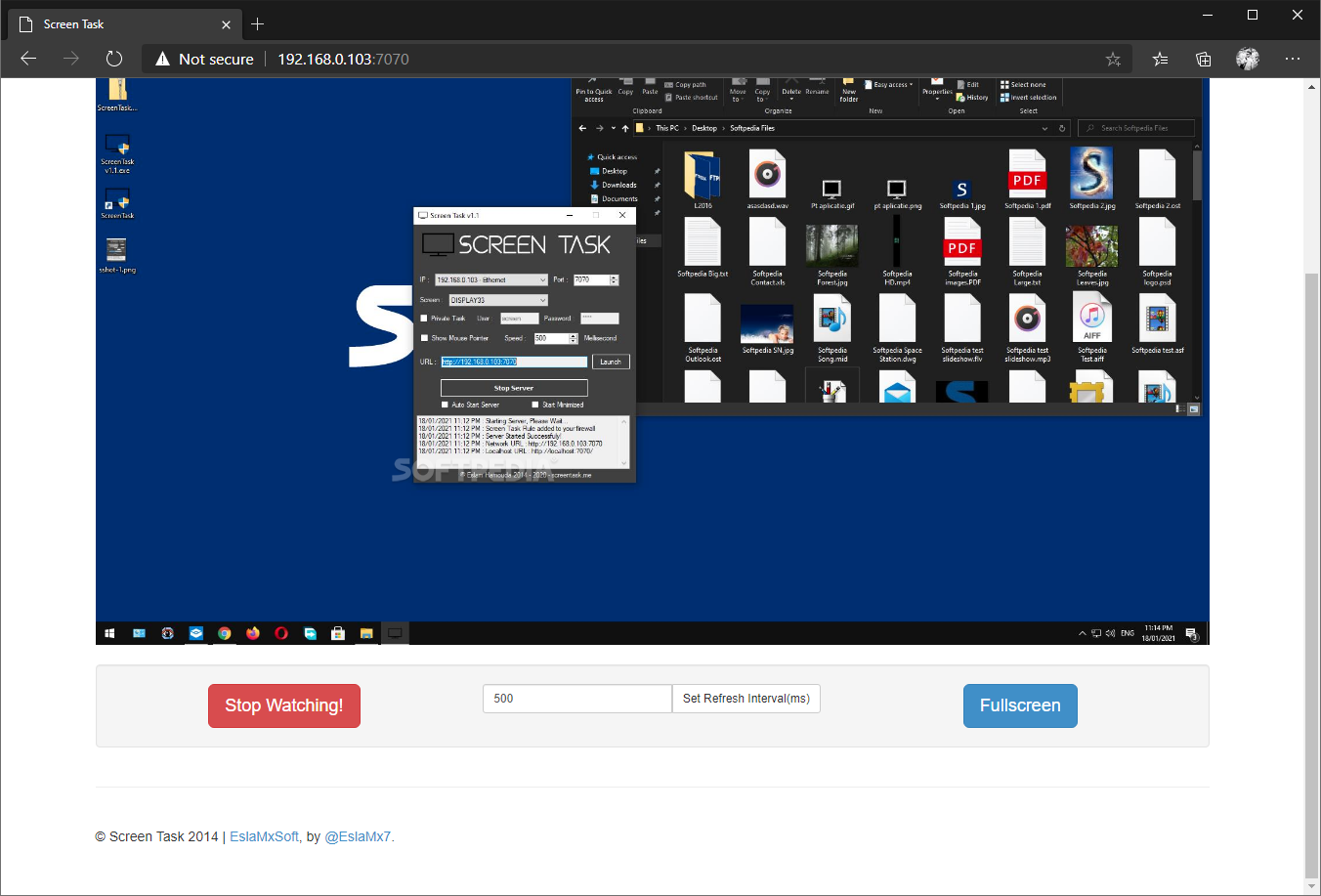Viewport: 1321px width, 896px height.
Task: Close the Screen Task browser tab
Action: click(x=227, y=24)
